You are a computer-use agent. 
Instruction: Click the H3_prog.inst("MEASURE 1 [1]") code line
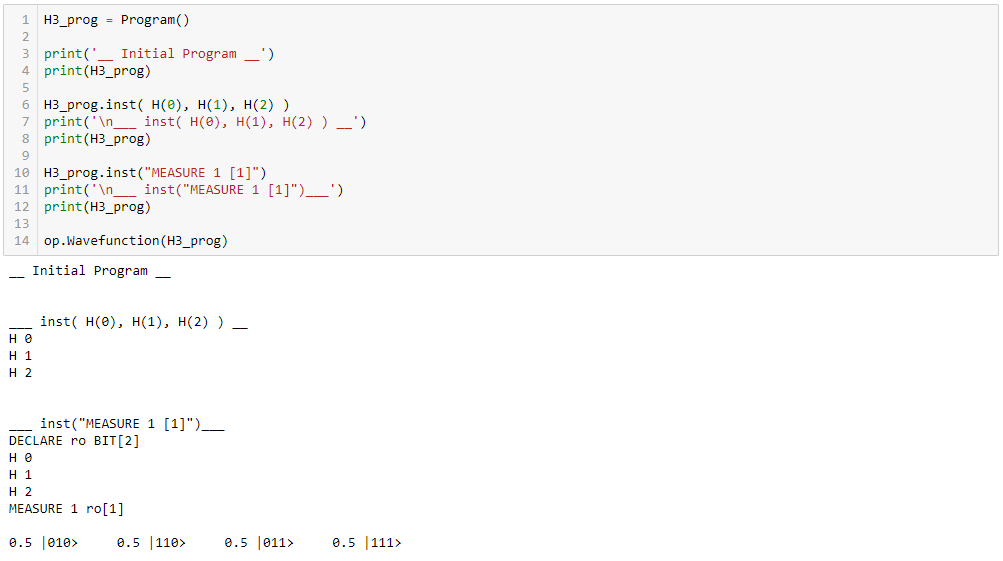coord(155,173)
